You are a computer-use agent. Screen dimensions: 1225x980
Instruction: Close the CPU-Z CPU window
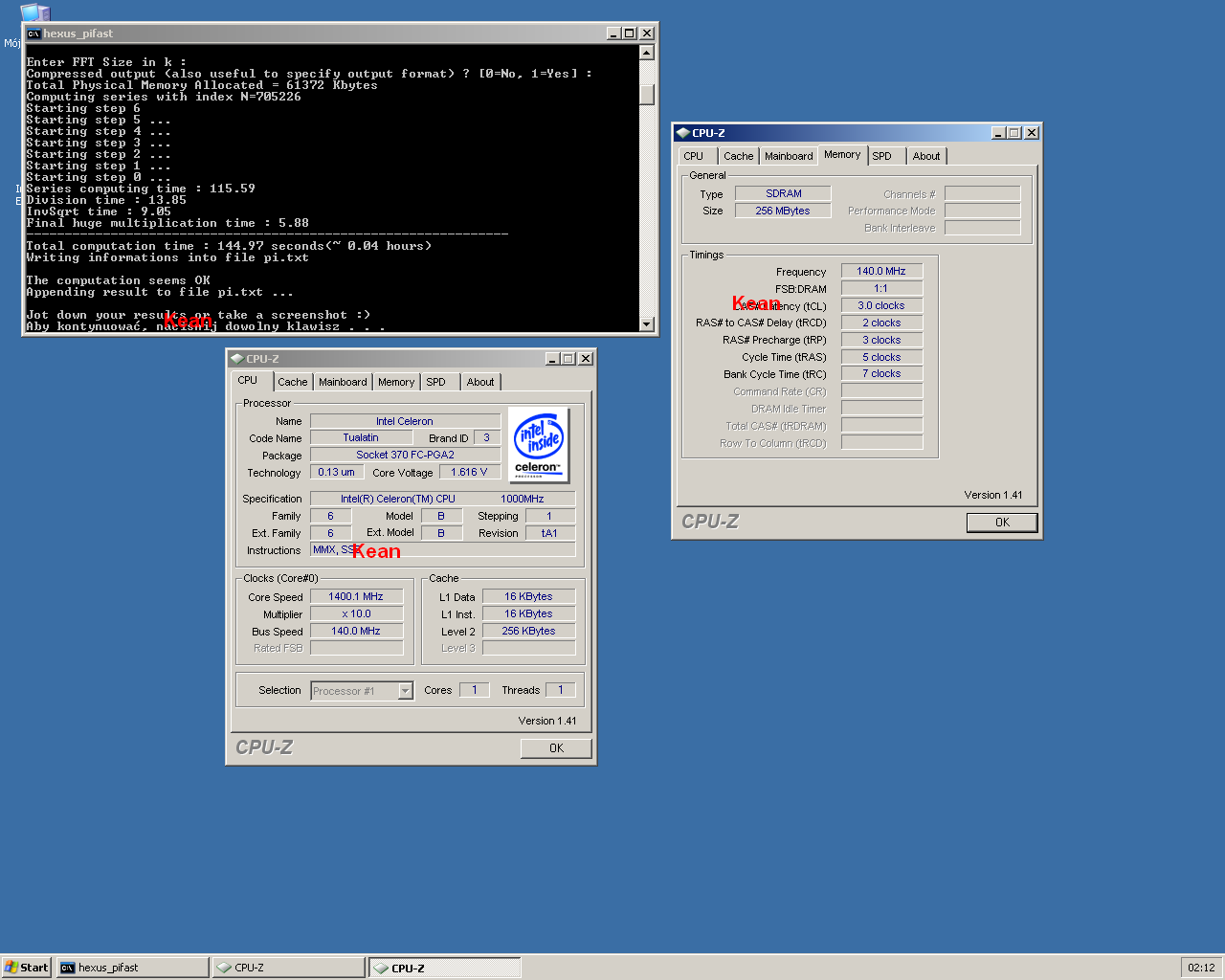[586, 359]
